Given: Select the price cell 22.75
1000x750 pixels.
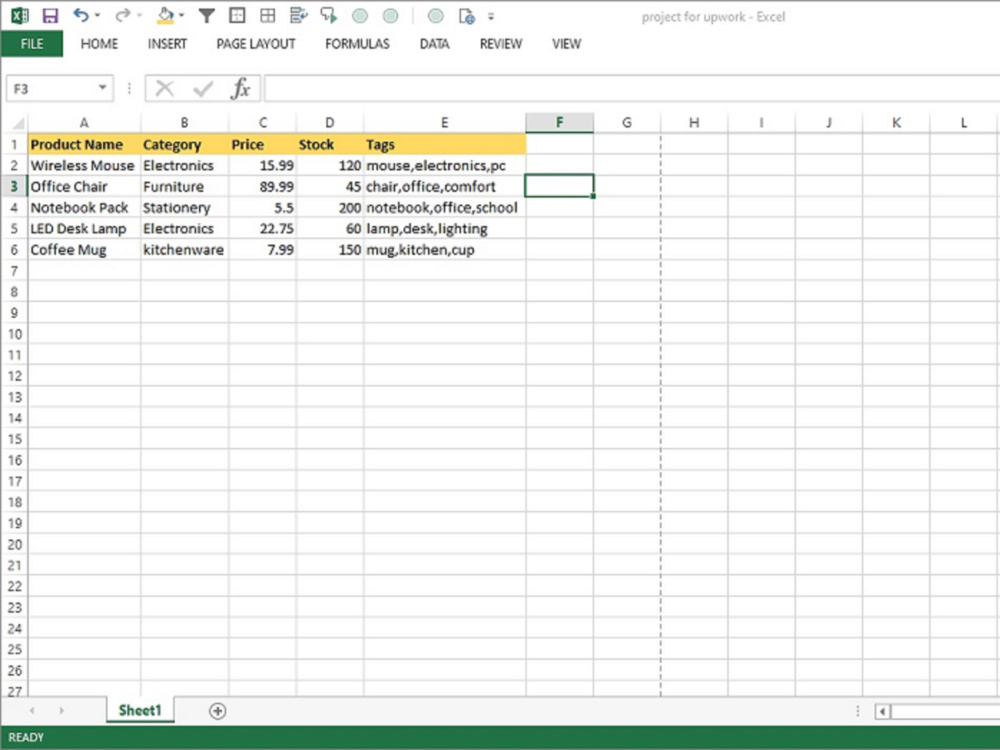Looking at the screenshot, I should pyautogui.click(x=262, y=229).
